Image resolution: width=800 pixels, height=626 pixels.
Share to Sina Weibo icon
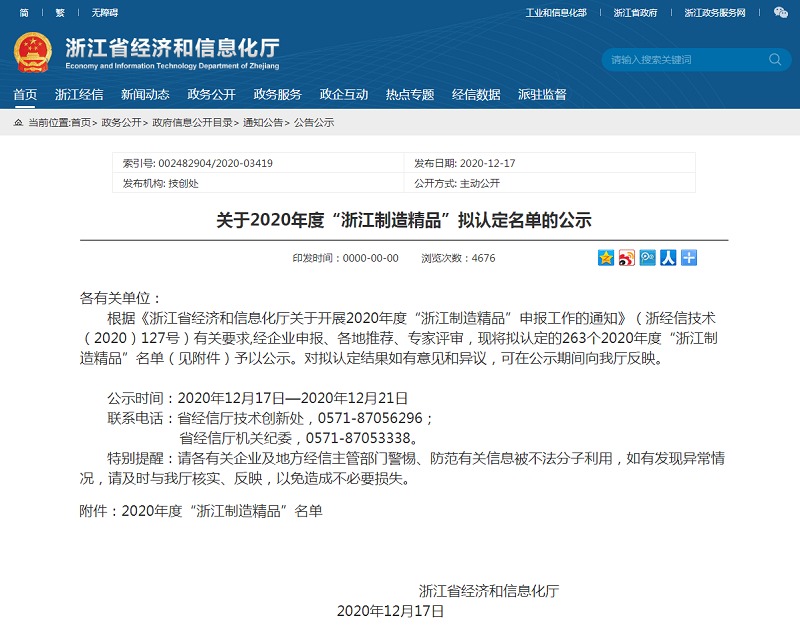627,258
